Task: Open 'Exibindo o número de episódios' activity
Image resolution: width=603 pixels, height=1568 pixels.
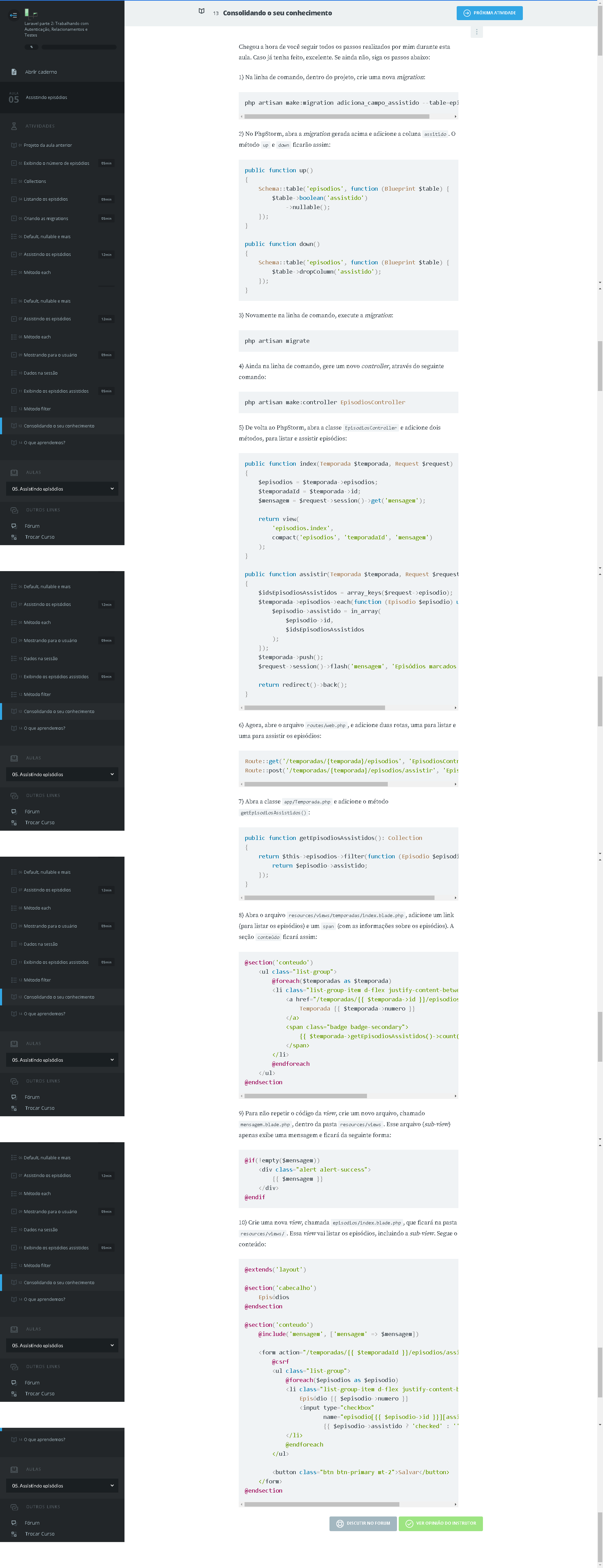Action: click(x=57, y=163)
